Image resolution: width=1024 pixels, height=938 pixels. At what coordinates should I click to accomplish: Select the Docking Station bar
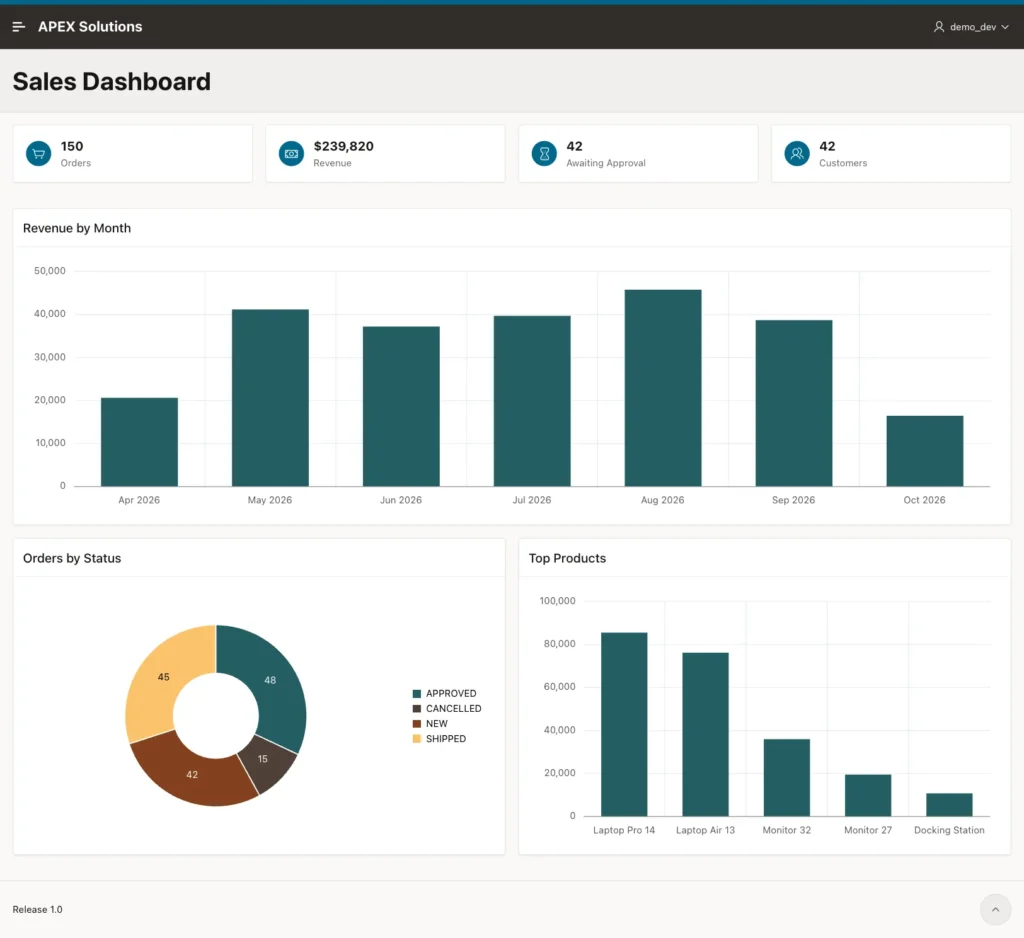coord(950,805)
